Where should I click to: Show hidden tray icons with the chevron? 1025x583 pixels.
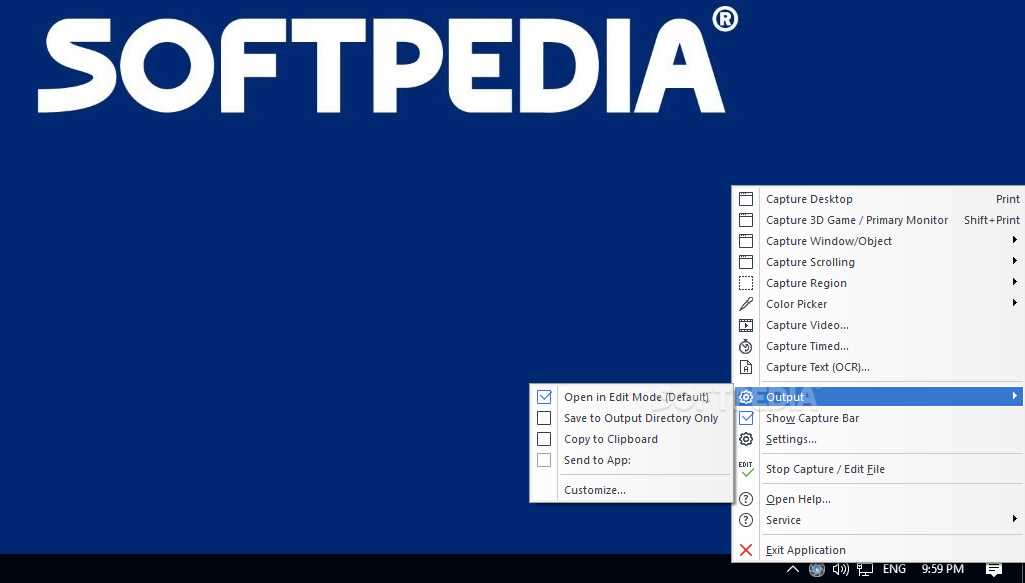792,569
